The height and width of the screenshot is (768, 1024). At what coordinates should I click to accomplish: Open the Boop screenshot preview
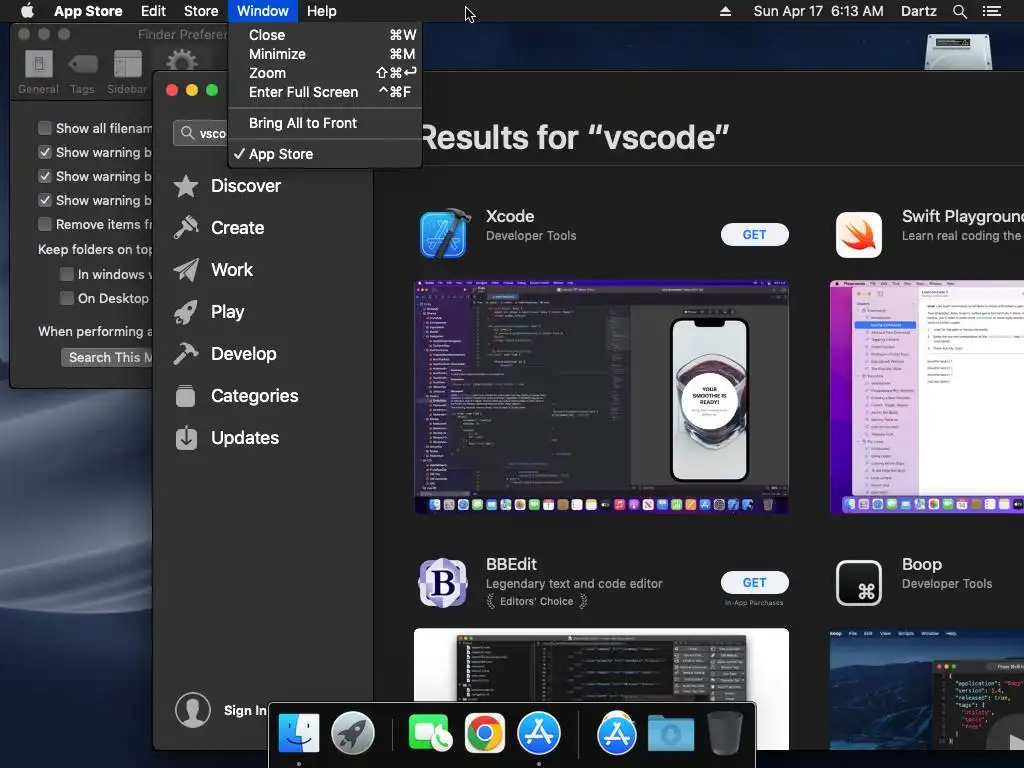927,689
